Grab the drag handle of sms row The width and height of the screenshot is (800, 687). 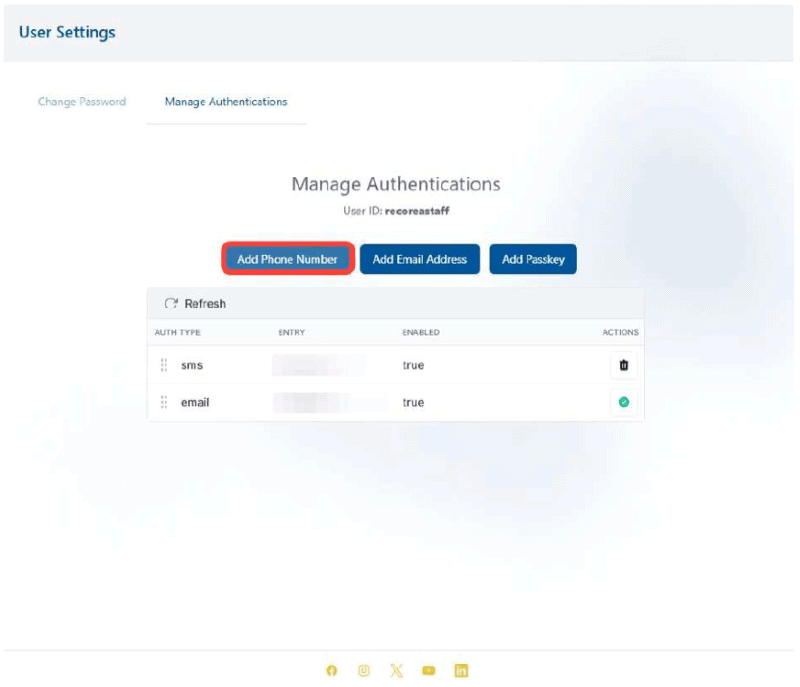tap(164, 366)
